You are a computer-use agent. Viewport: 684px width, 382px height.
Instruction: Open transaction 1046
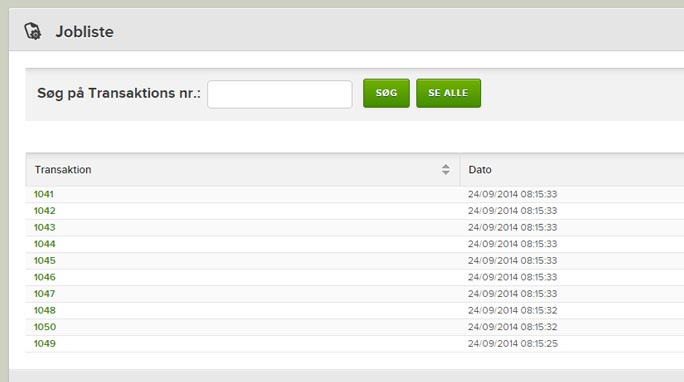pyautogui.click(x=44, y=277)
